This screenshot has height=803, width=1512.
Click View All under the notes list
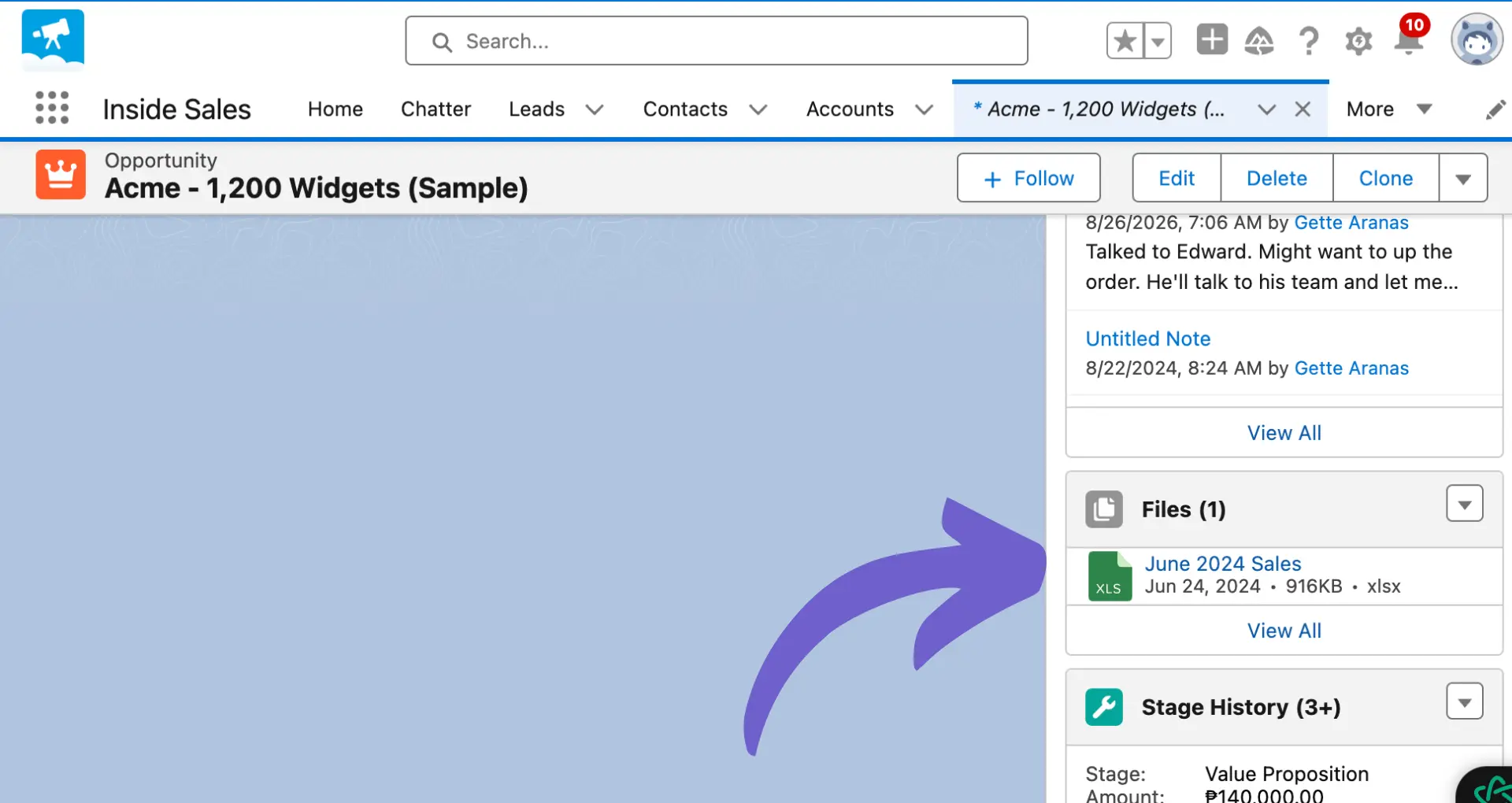click(x=1284, y=433)
